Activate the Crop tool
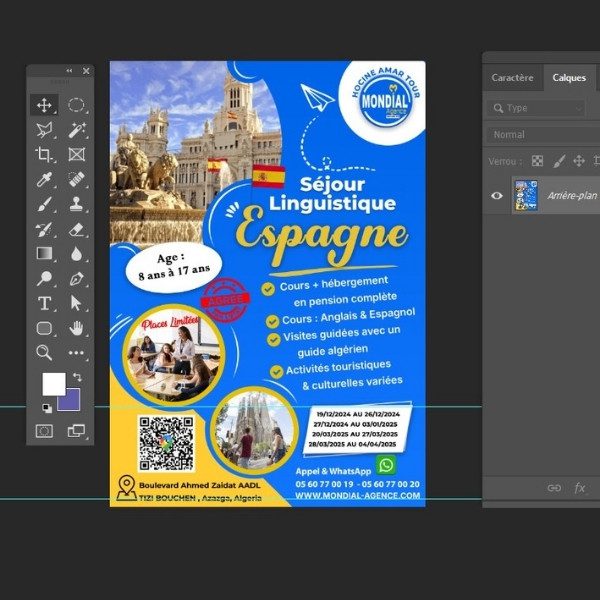This screenshot has width=600, height=600. click(44, 154)
